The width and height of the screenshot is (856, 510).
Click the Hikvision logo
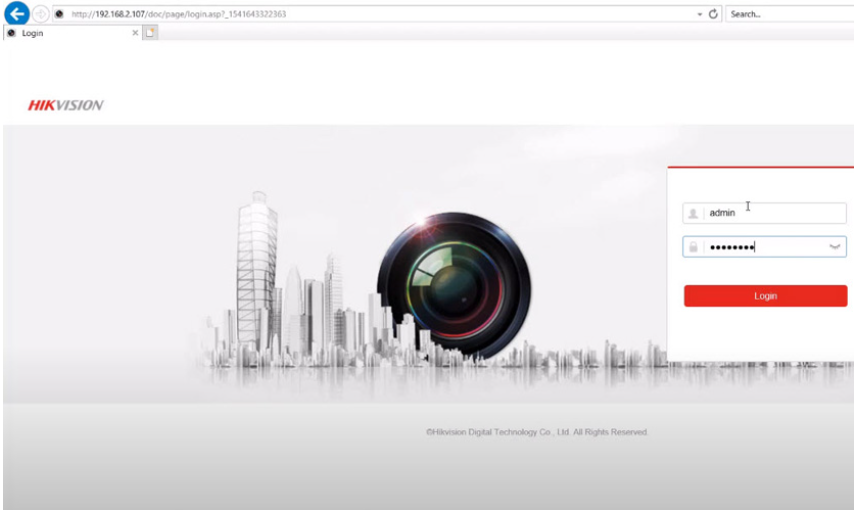coord(65,105)
